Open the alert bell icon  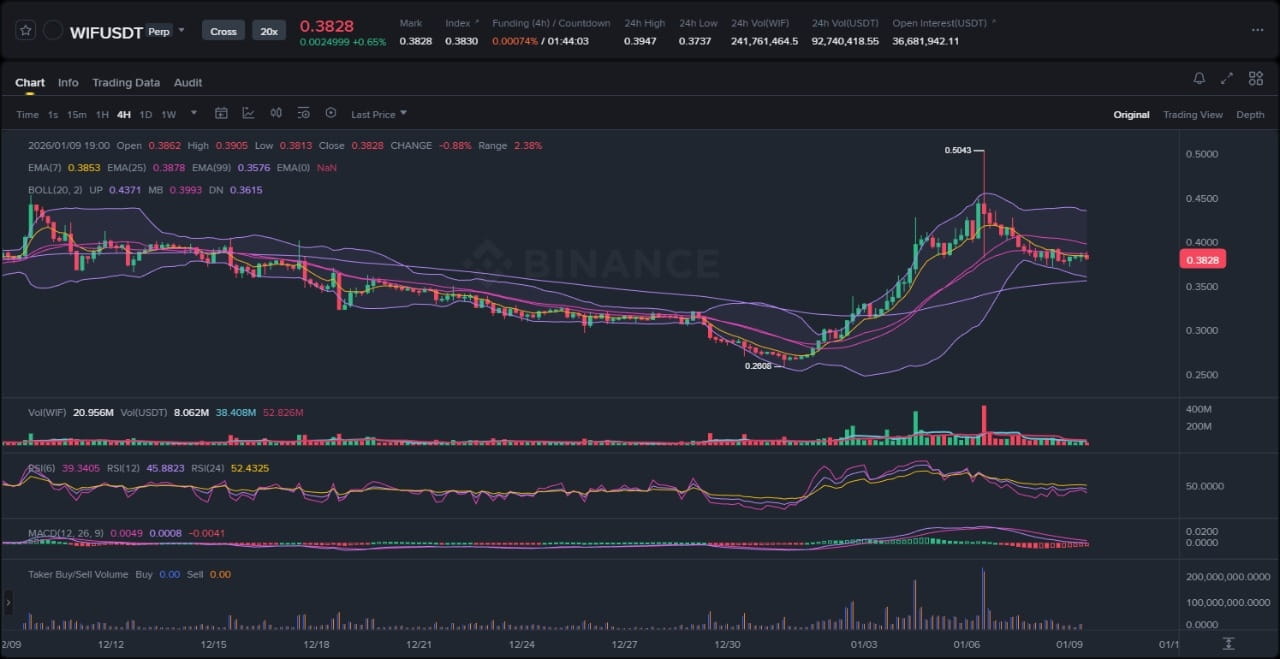click(x=1199, y=78)
